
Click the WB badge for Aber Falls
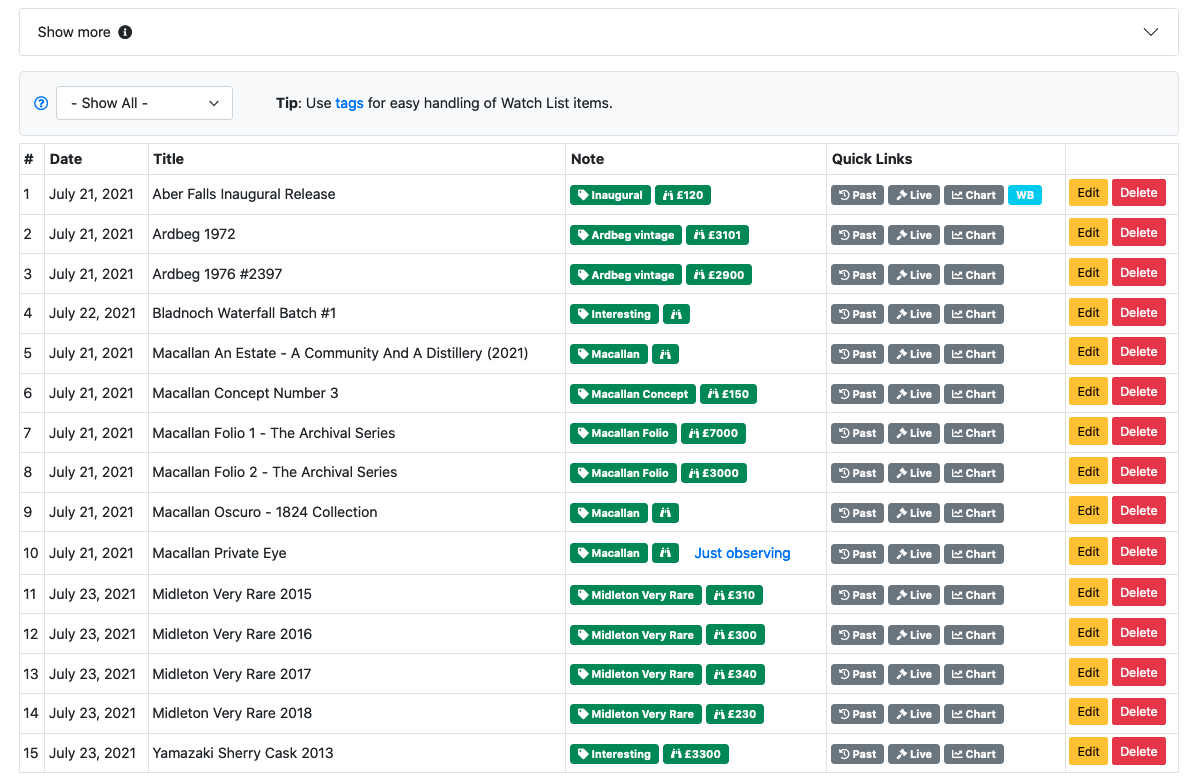click(x=1024, y=194)
